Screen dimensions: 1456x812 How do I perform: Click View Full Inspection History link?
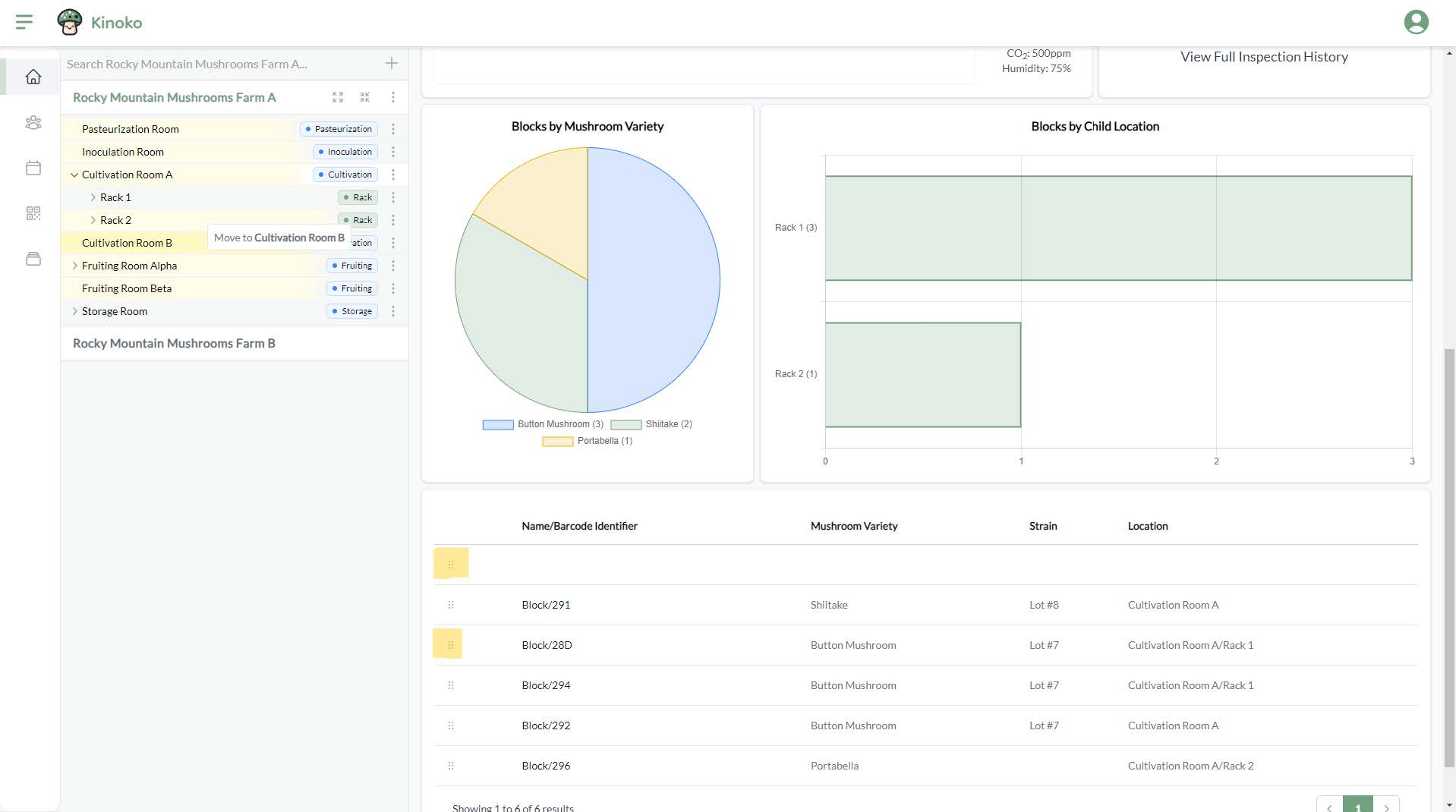[x=1264, y=57]
